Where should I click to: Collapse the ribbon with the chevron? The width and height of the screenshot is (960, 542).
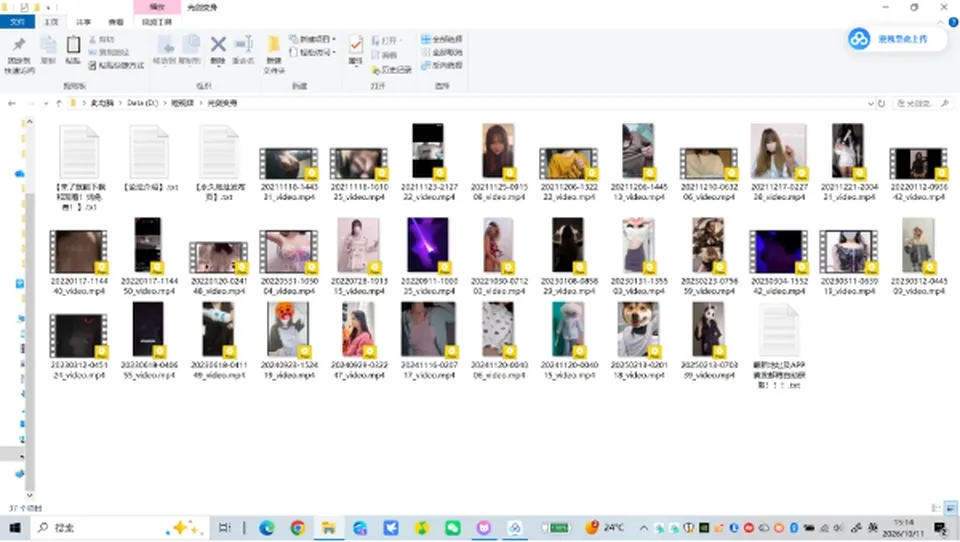point(940,22)
